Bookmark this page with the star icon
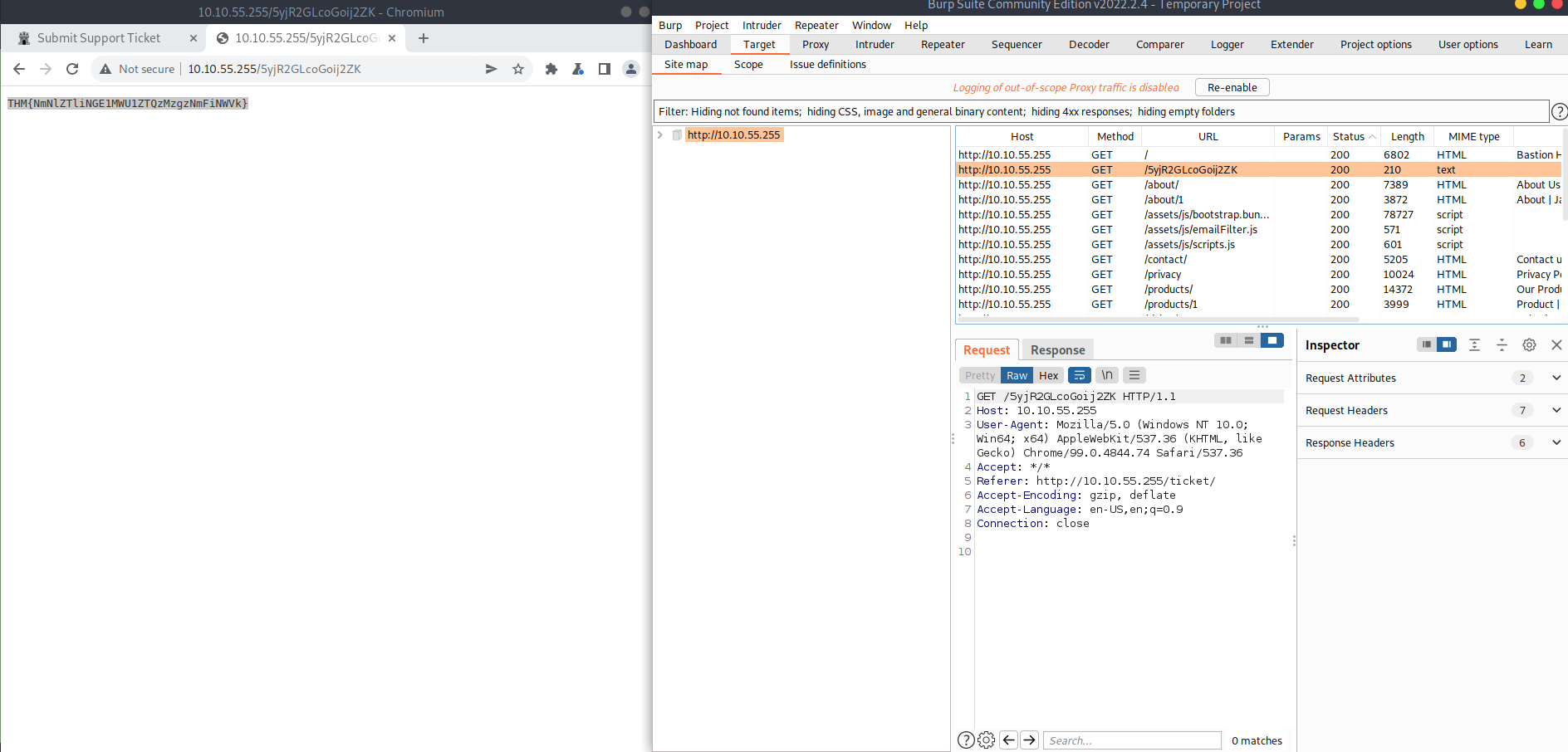Viewport: 1568px width, 752px height. [518, 69]
